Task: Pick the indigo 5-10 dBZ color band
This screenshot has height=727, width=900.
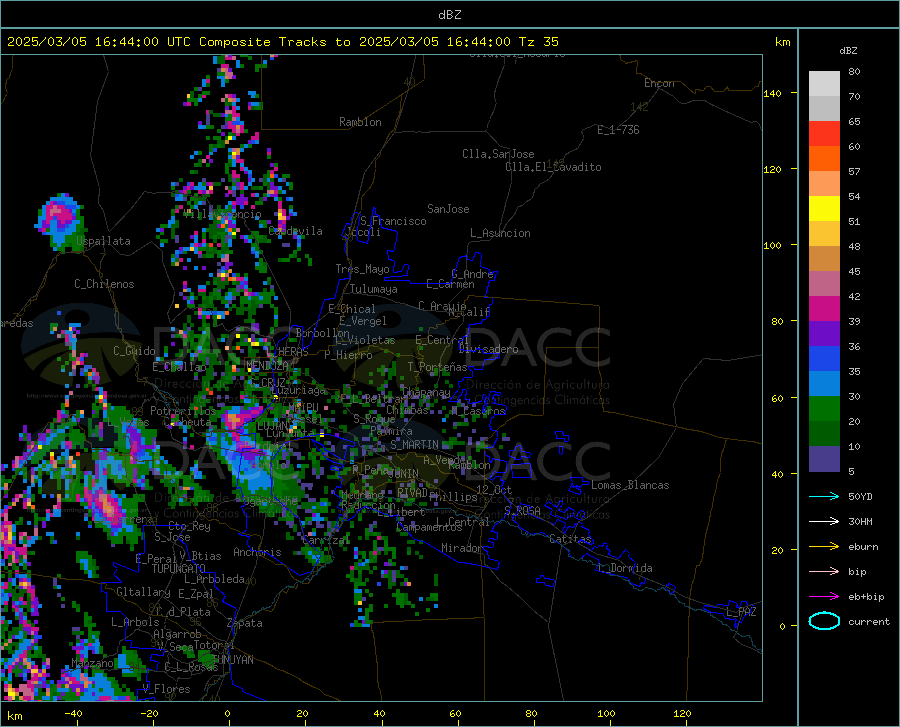Action: 824,459
